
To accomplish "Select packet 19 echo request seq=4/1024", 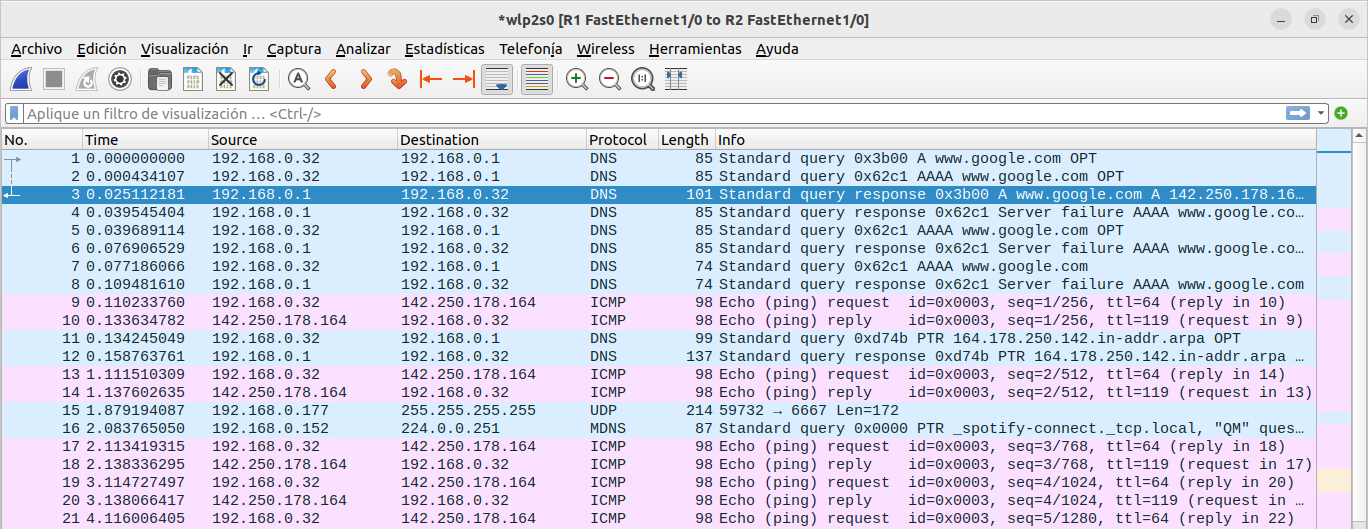I will (x=659, y=482).
